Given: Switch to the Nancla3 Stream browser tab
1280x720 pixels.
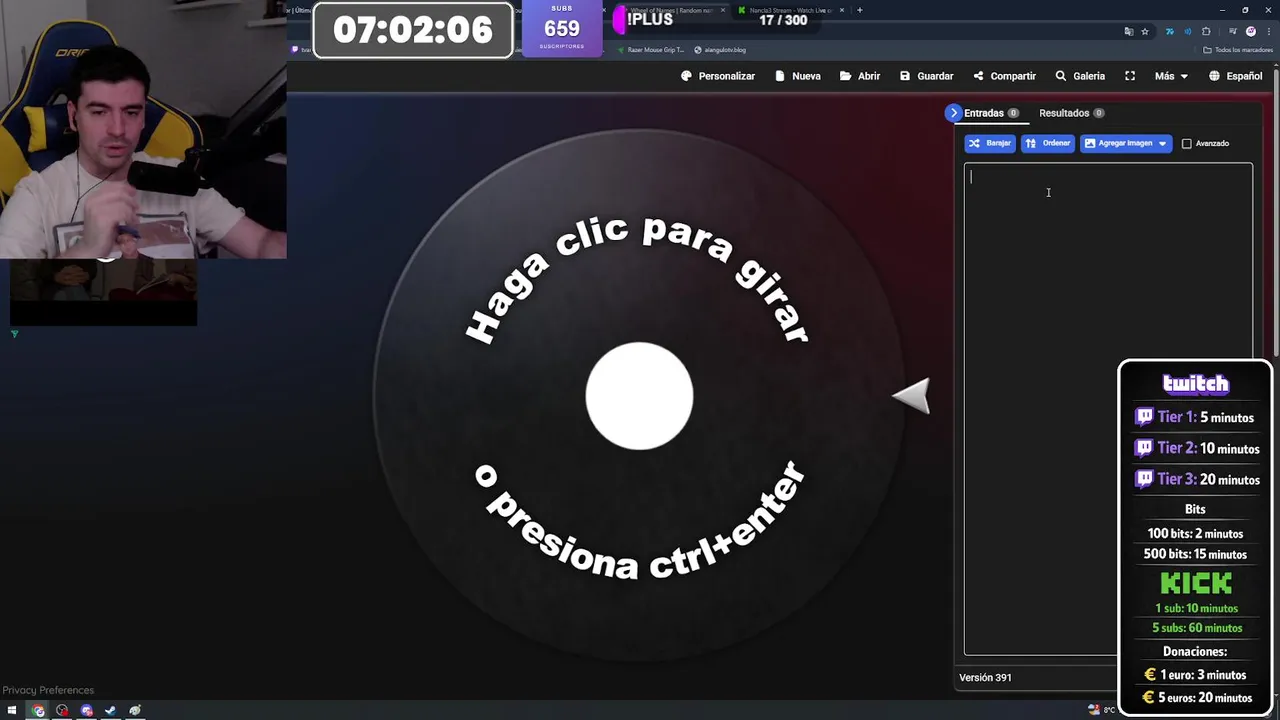Looking at the screenshot, I should (790, 10).
